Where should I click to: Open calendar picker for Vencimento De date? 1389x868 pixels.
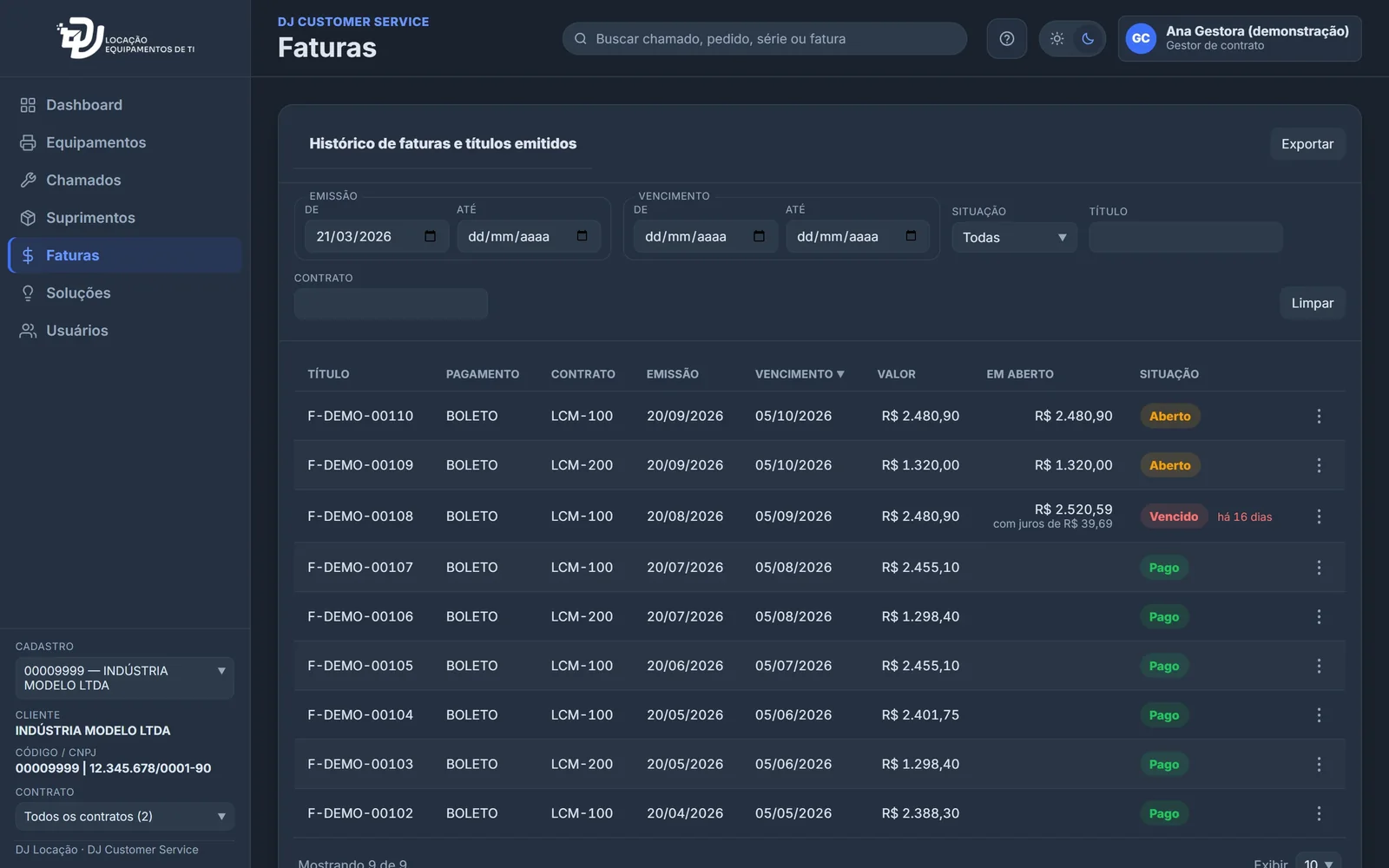pyautogui.click(x=759, y=236)
